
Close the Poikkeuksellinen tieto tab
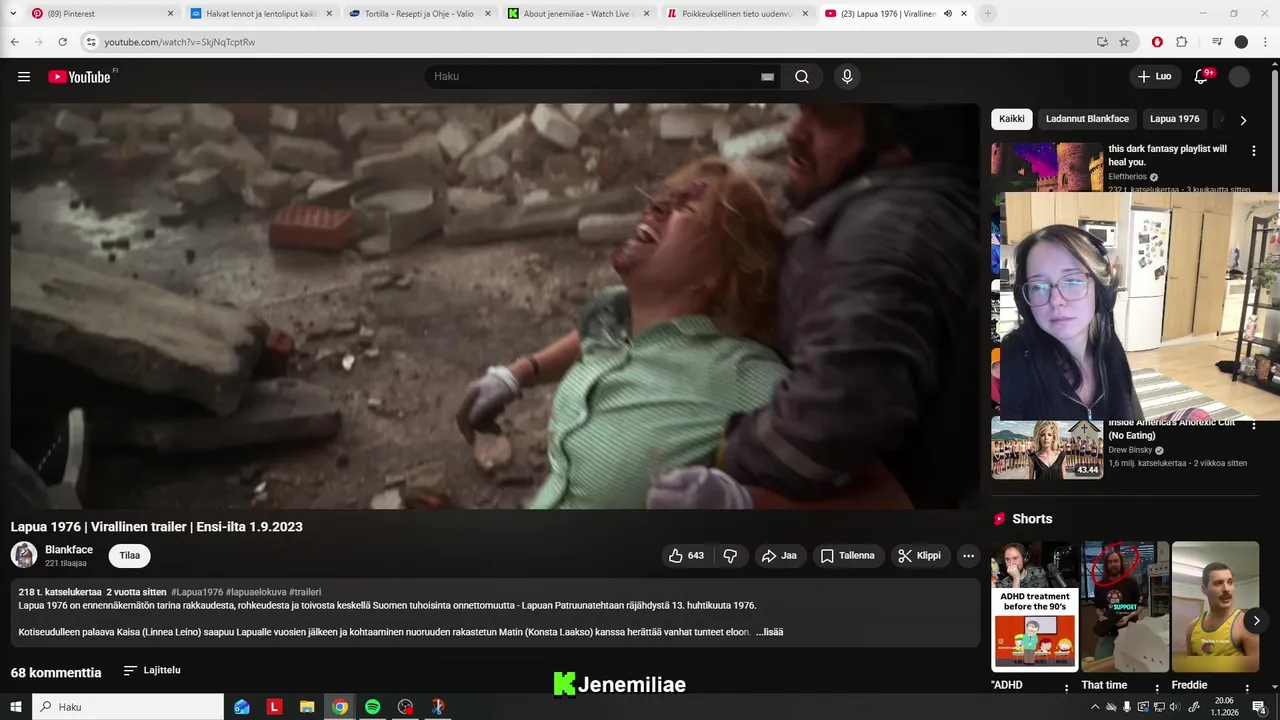click(x=805, y=14)
